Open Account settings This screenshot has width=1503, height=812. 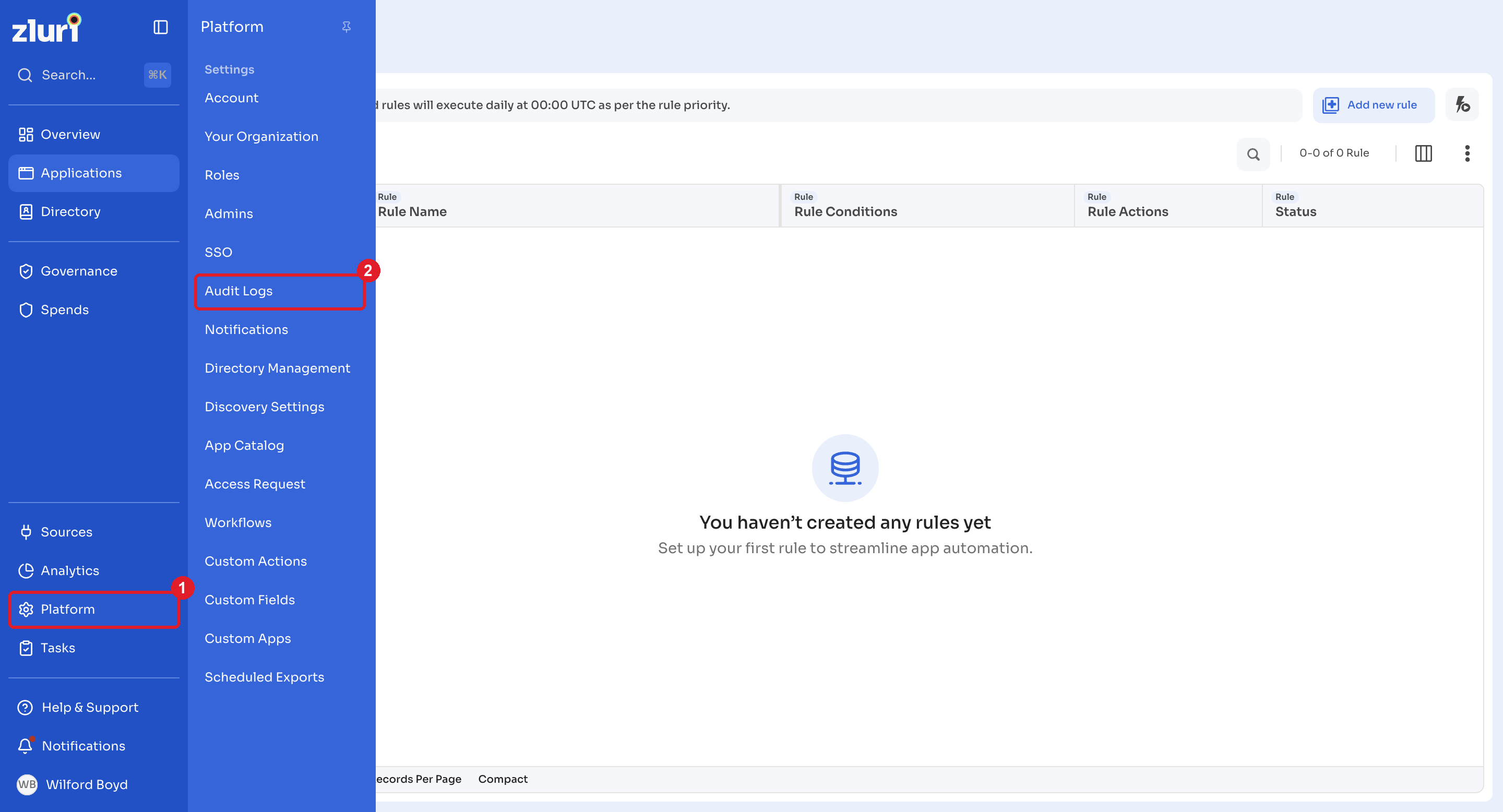point(232,98)
